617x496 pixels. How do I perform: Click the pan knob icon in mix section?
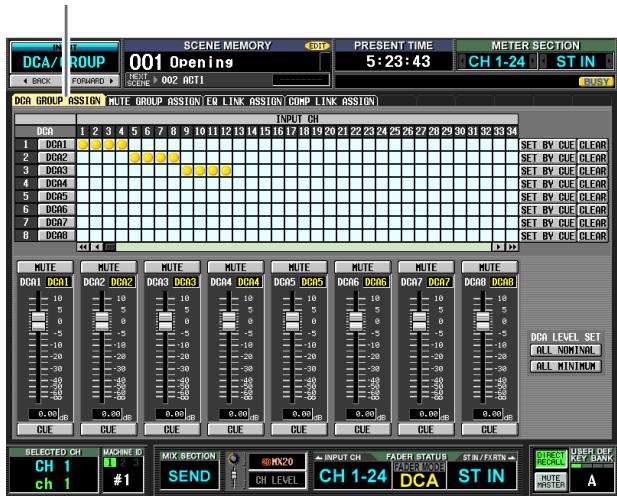click(234, 459)
